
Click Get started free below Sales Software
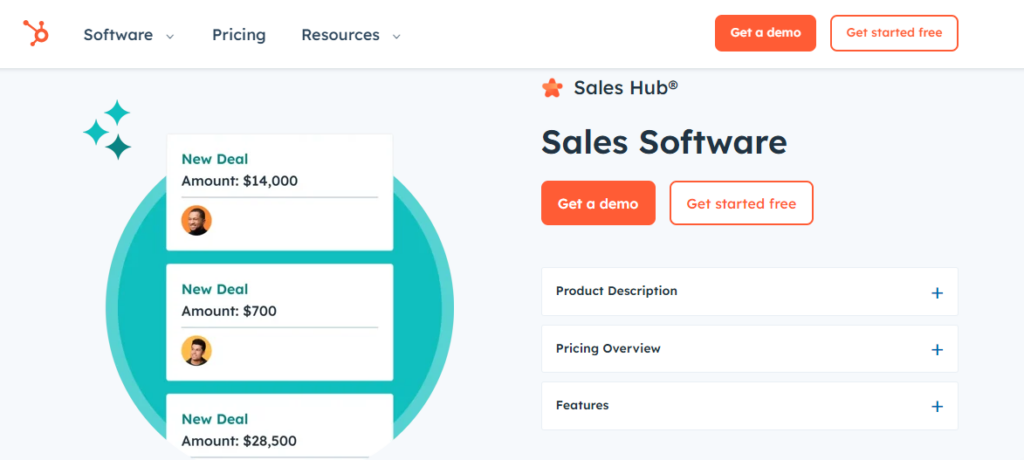pos(741,203)
